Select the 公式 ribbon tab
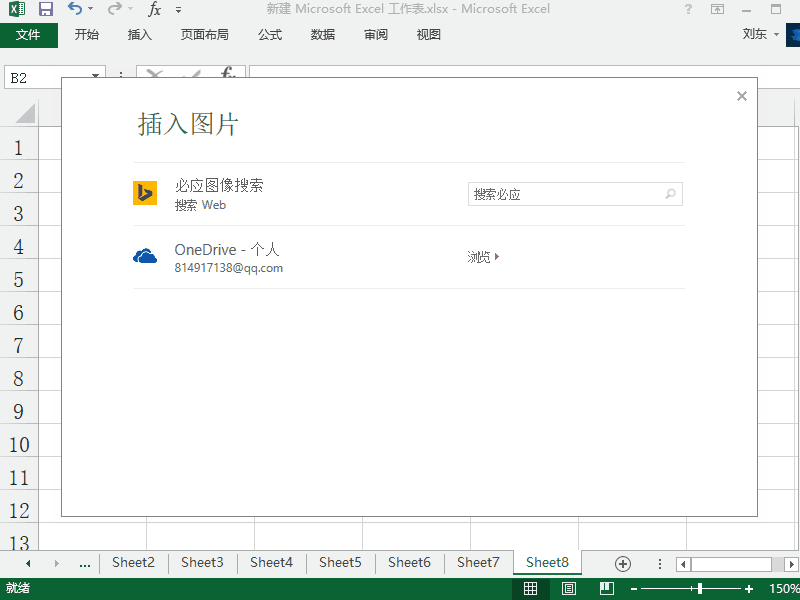 (x=269, y=35)
